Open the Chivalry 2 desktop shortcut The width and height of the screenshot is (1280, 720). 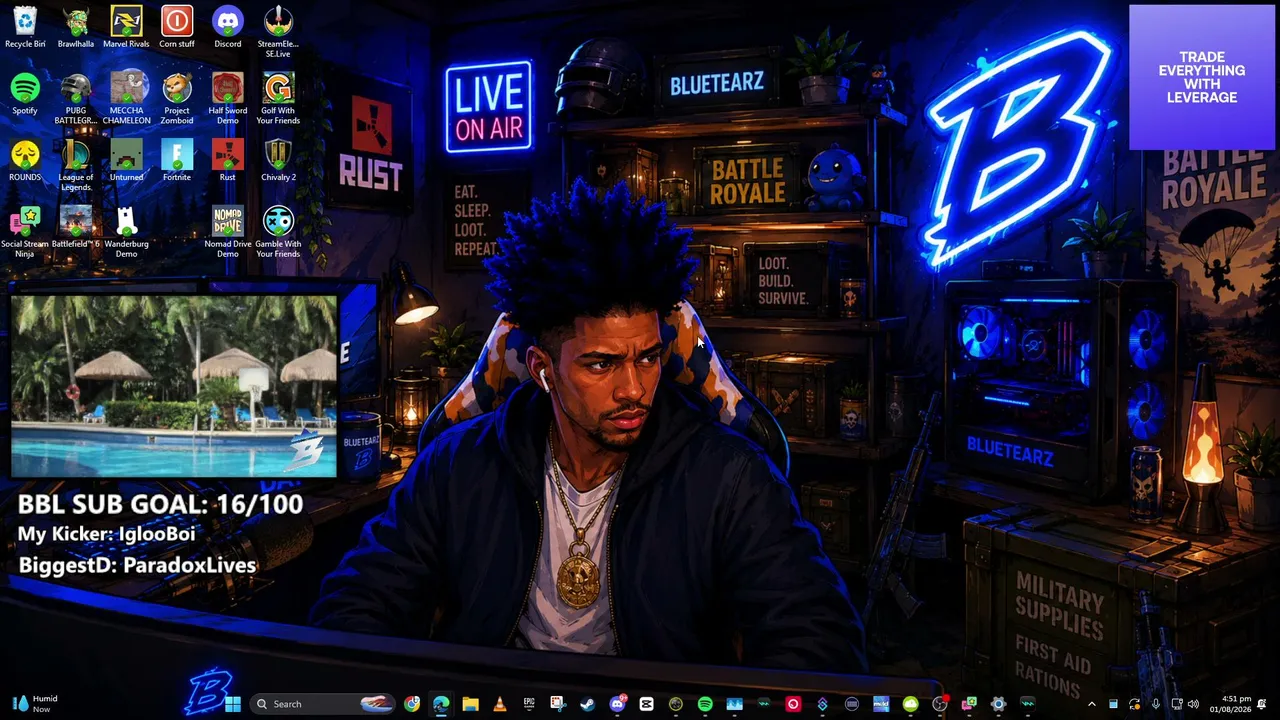[x=278, y=160]
